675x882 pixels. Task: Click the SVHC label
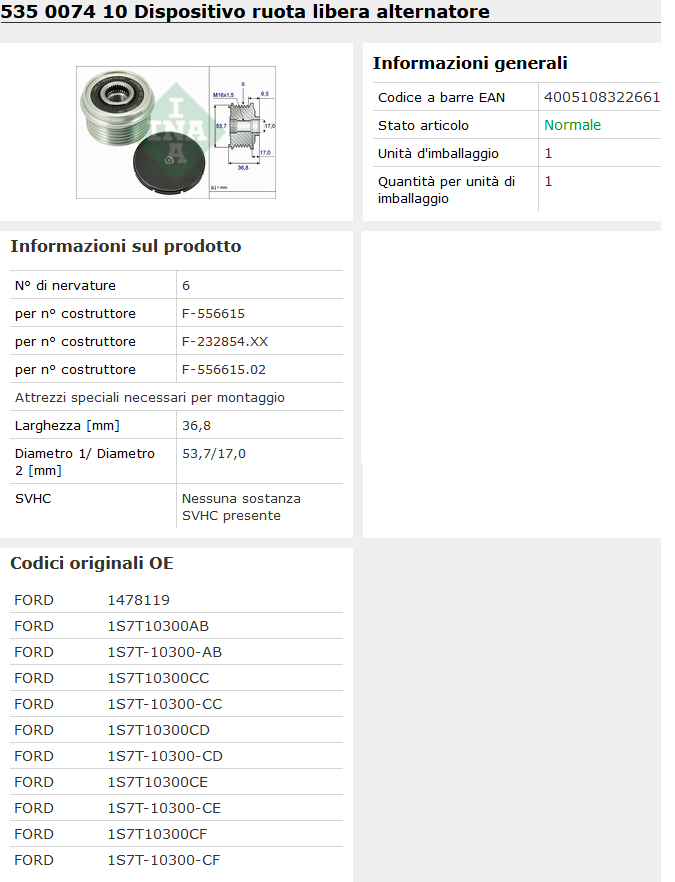(33, 498)
